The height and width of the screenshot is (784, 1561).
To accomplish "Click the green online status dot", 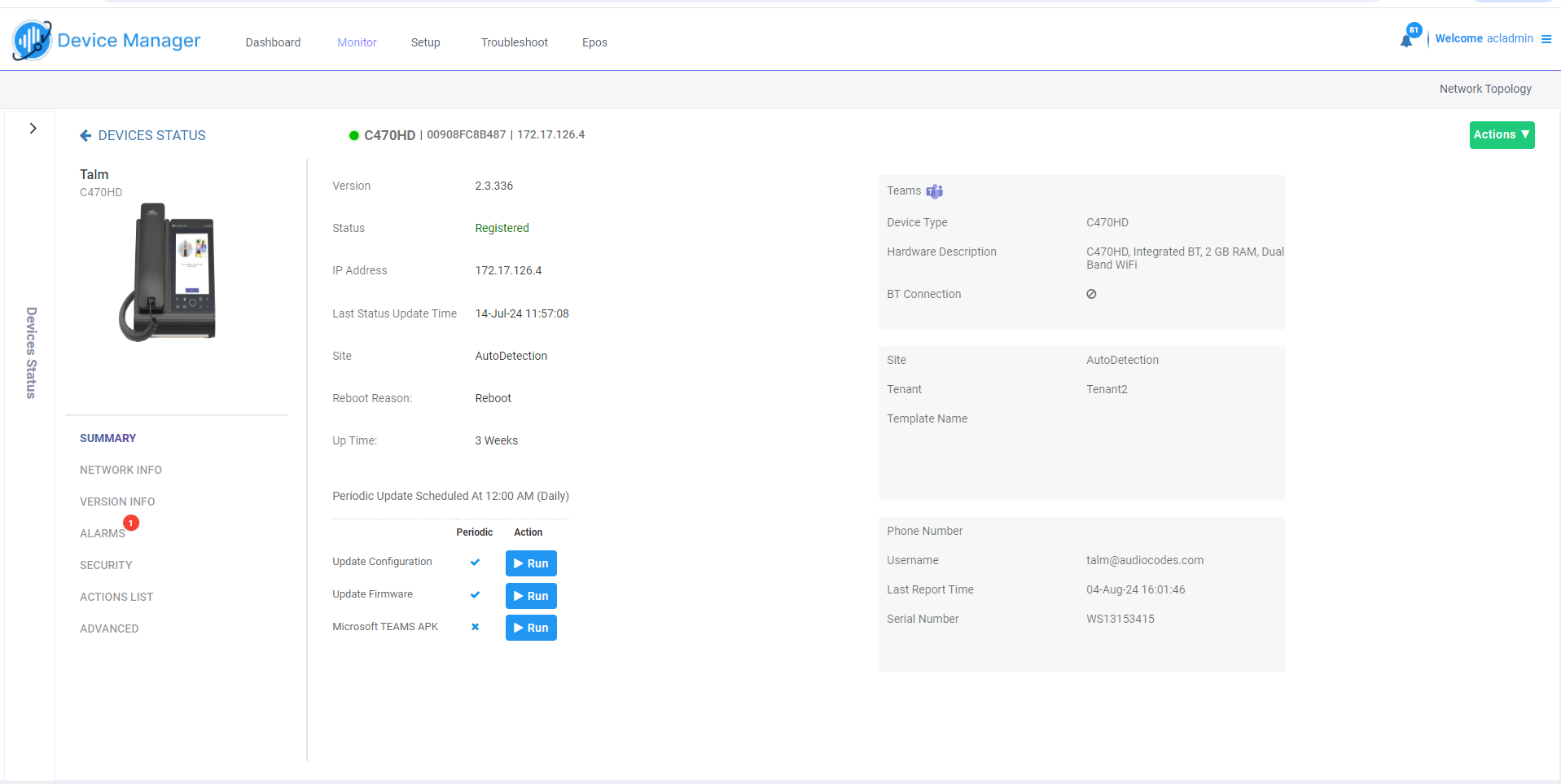I will (x=354, y=135).
